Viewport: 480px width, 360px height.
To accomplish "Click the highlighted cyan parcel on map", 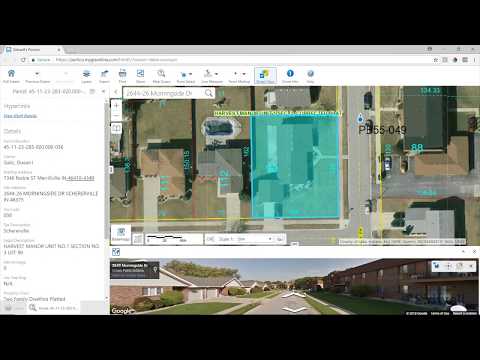I will point(295,167).
